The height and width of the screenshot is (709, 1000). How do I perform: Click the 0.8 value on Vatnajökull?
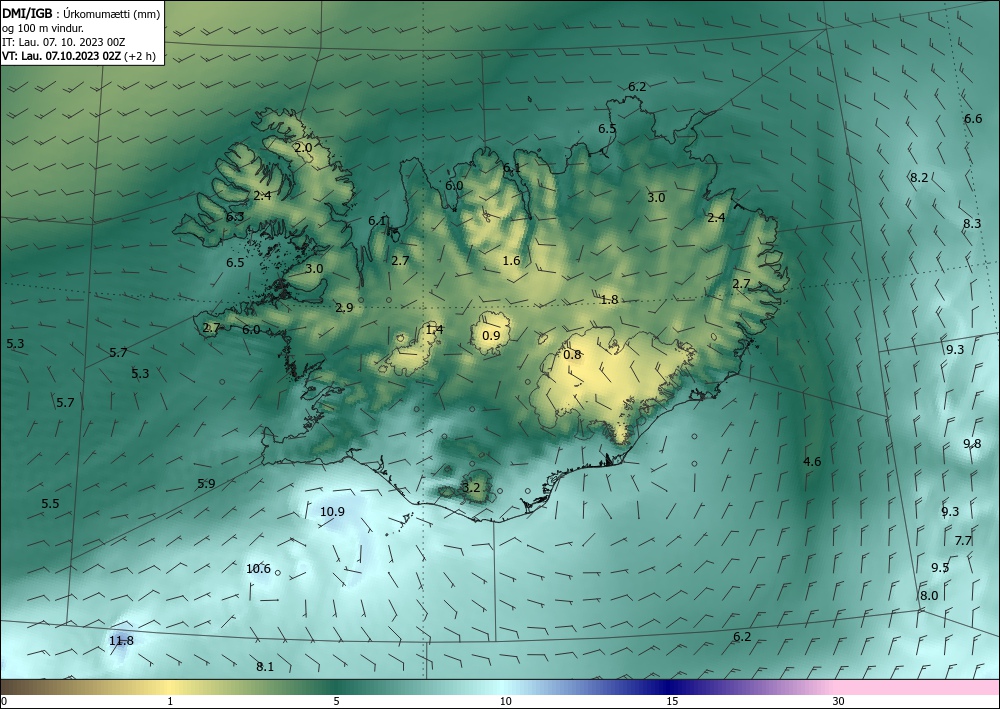573,354
